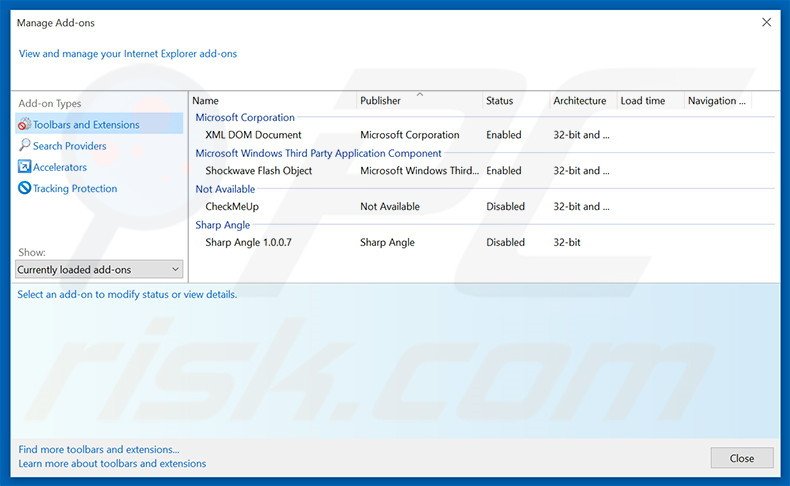Click the Tracking Protection icon

coord(25,188)
